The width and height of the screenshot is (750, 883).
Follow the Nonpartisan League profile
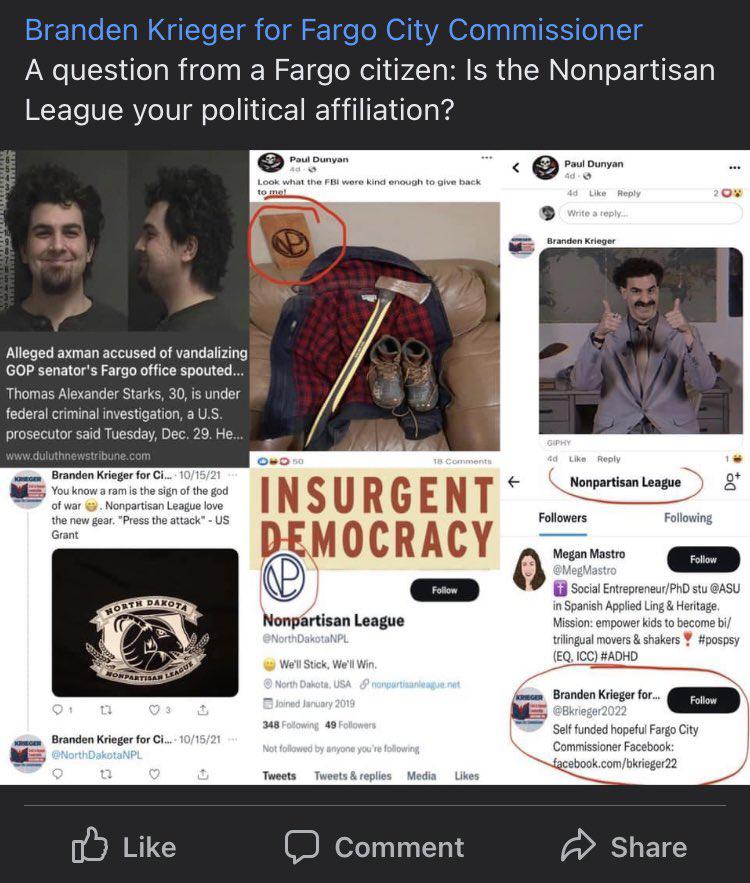coord(444,590)
